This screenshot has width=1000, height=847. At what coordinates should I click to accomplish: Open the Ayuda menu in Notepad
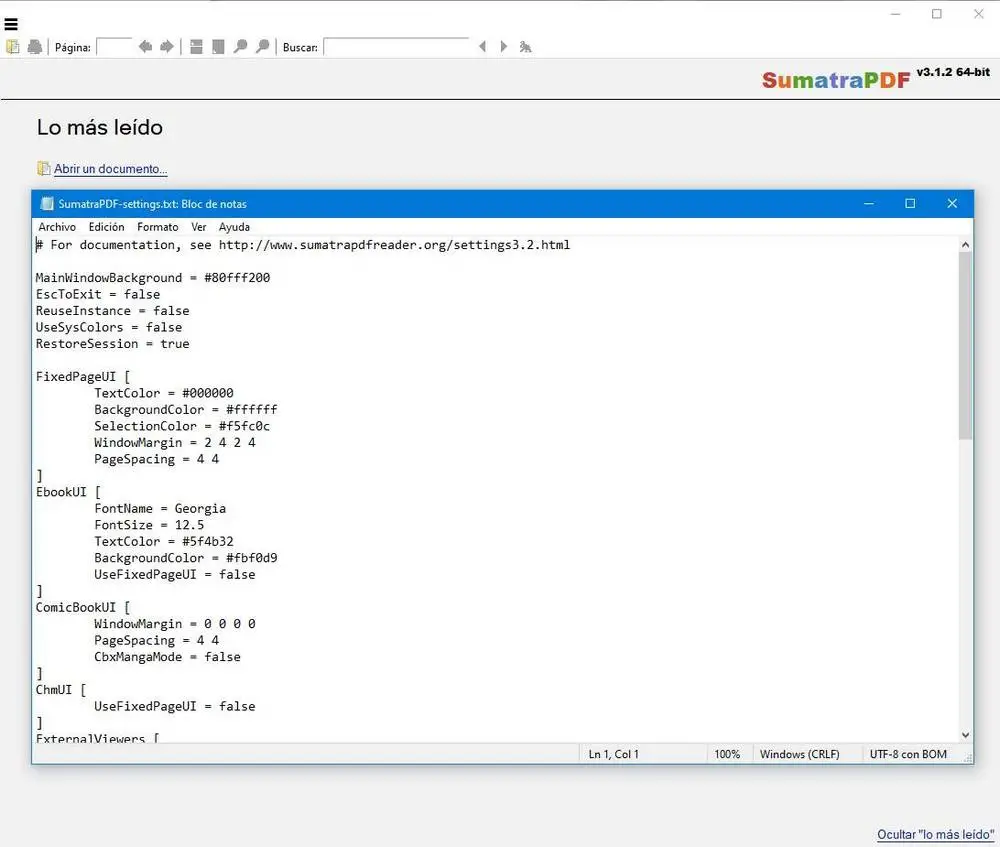click(x=234, y=227)
